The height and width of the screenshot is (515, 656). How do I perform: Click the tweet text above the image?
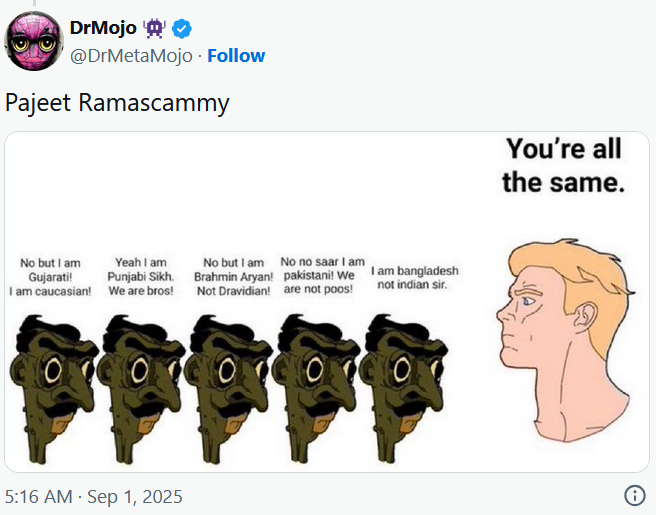[x=117, y=102]
